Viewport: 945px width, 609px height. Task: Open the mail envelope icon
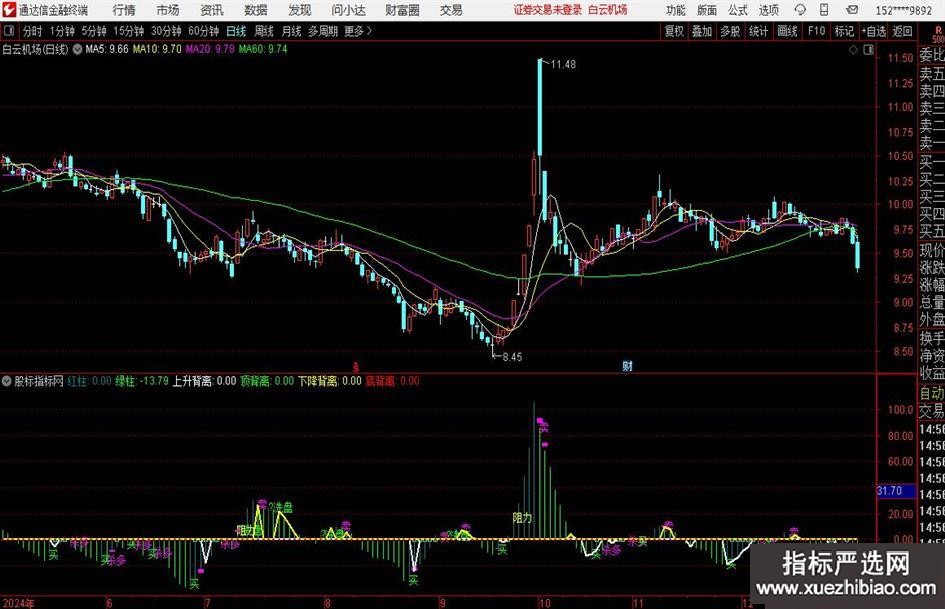click(852, 10)
